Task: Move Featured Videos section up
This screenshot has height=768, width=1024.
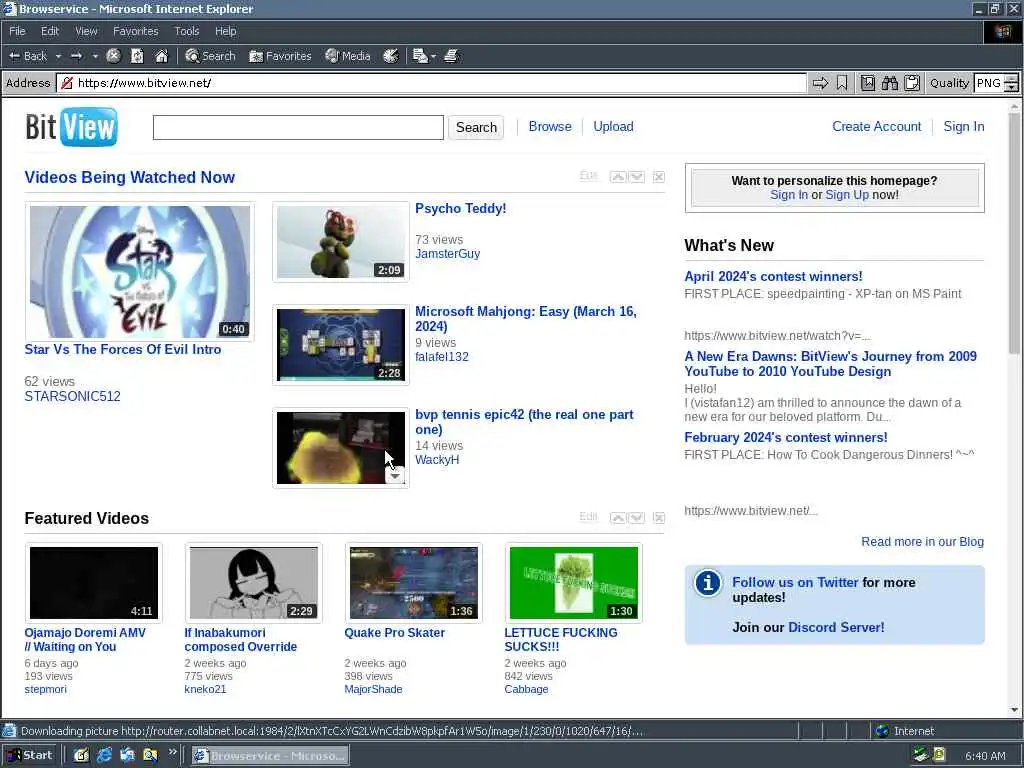Action: pyautogui.click(x=618, y=518)
